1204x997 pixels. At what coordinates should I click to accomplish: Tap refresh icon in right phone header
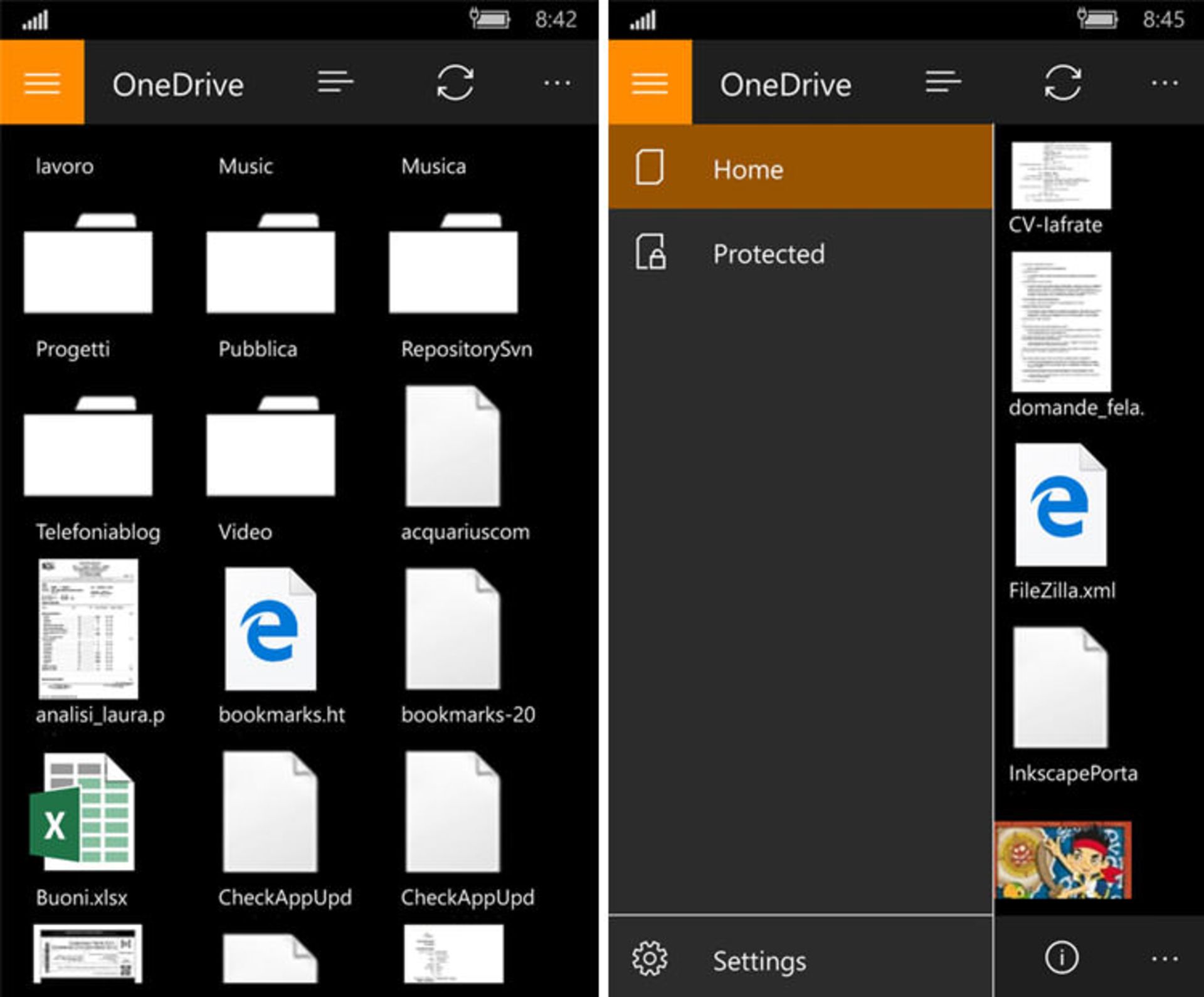click(1062, 83)
